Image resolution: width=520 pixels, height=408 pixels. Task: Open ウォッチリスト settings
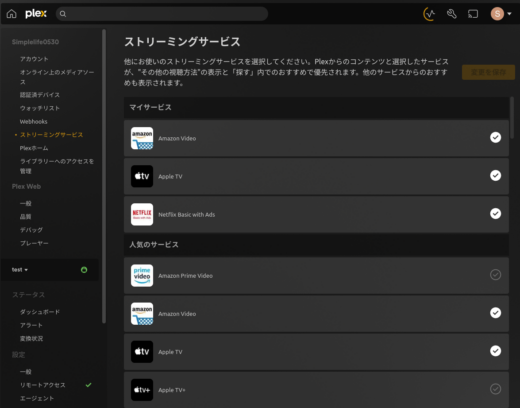coord(40,108)
